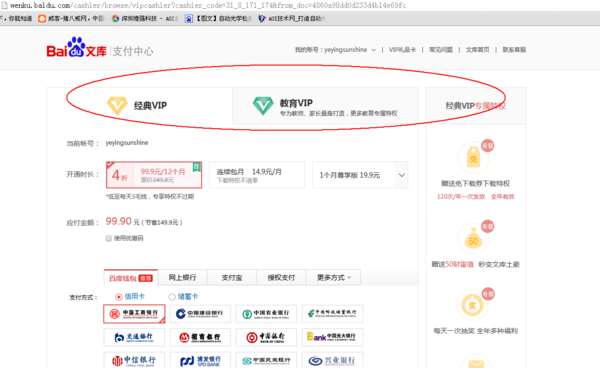The image size is (600, 368).
Task: Open the green-icon bookmark in bookmarks bar
Action: pos(144,18)
